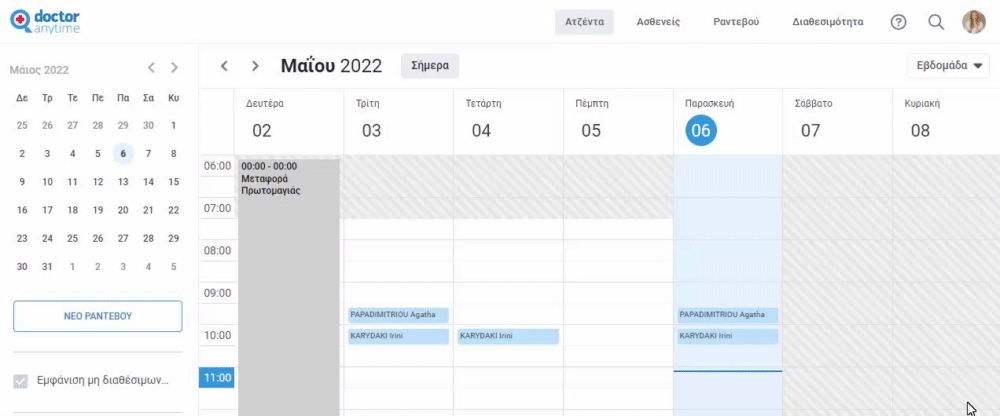This screenshot has width=1000, height=416.
Task: Show previous week in main calendar
Action: [224, 66]
